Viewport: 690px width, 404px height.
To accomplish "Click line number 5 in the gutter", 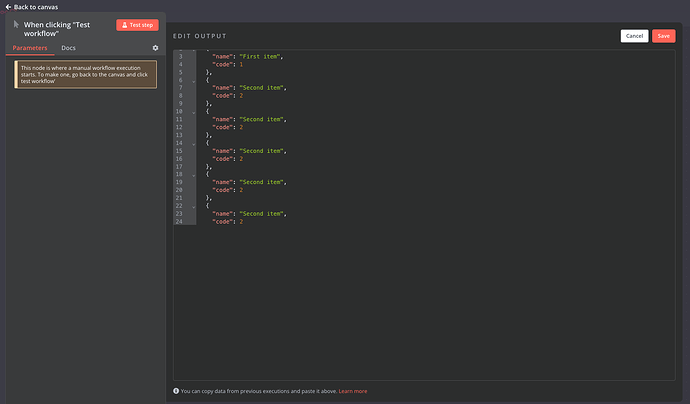I will coord(180,73).
